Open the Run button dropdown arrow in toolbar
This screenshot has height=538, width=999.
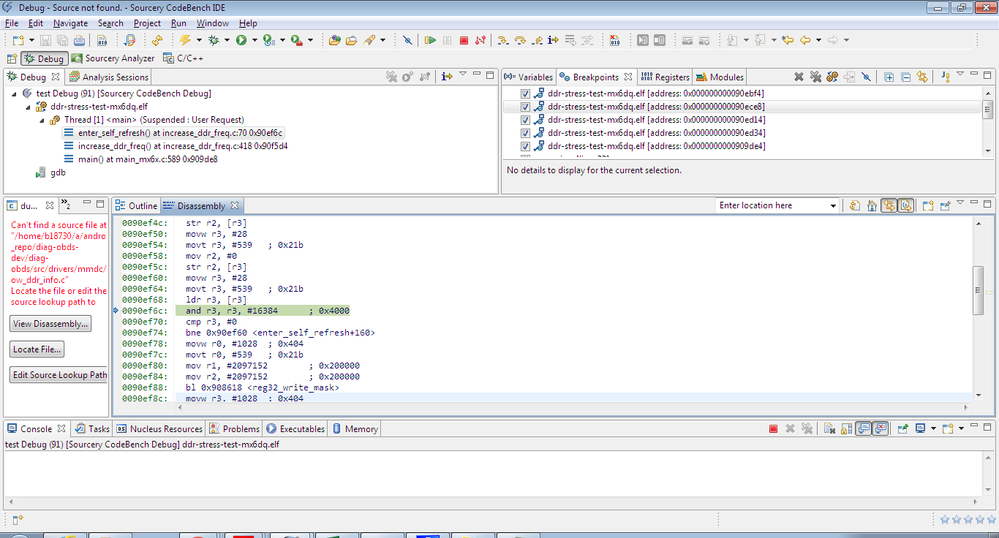point(254,40)
